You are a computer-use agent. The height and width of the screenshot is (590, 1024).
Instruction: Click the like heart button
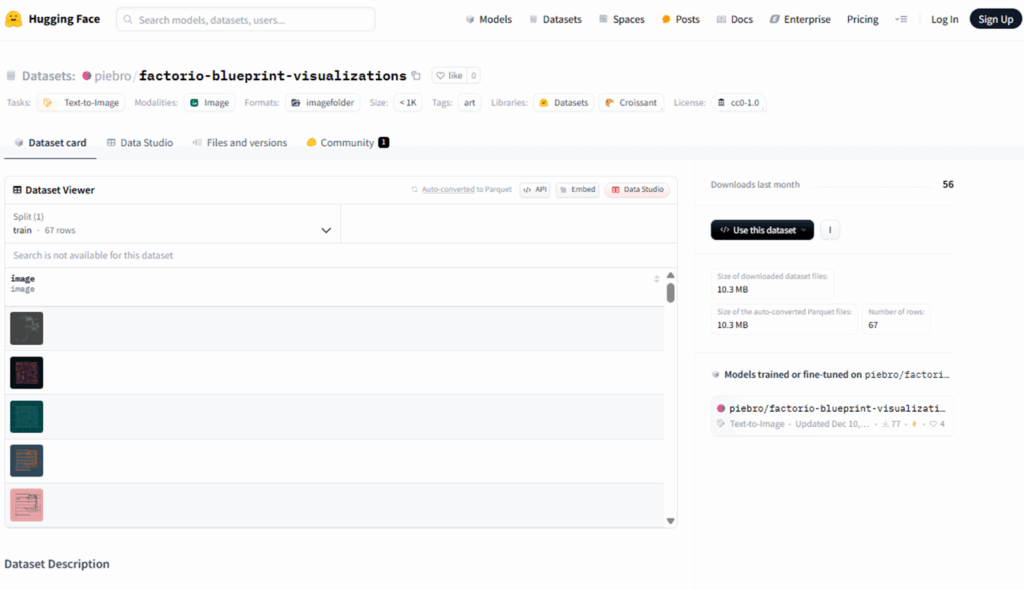(x=449, y=76)
